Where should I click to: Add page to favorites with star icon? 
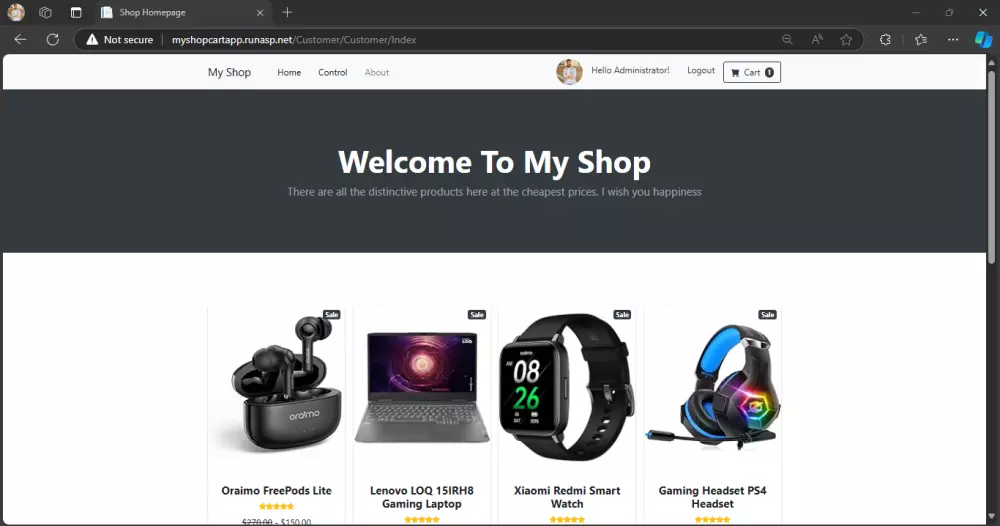846,40
